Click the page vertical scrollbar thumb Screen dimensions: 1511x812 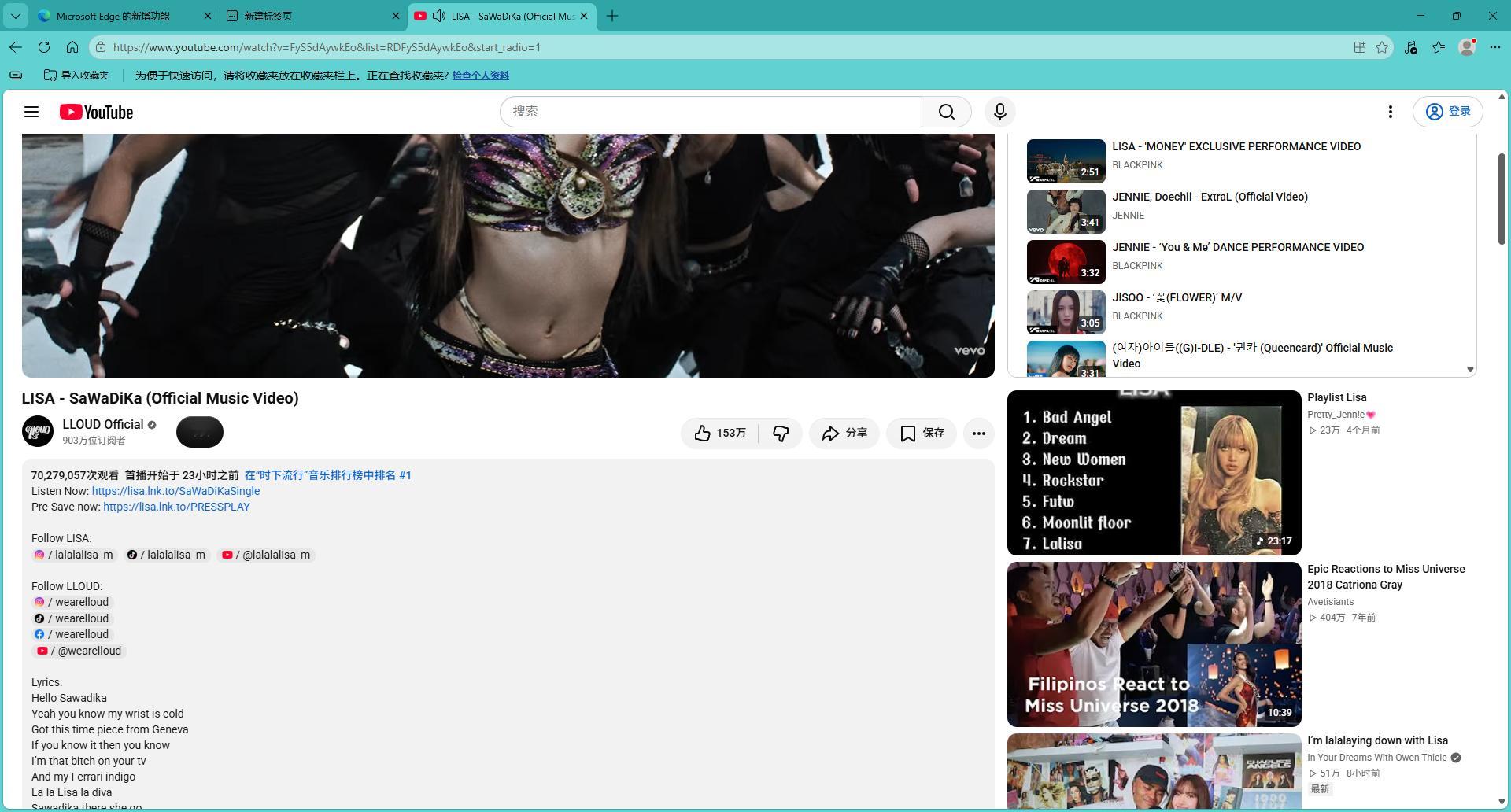pos(1502,198)
